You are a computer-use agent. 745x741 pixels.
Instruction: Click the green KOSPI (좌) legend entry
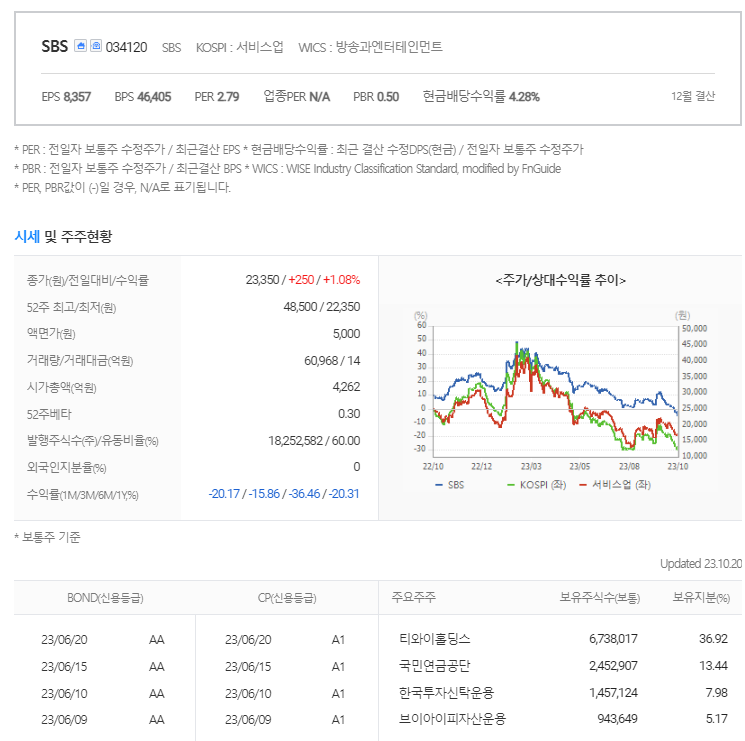(536, 485)
